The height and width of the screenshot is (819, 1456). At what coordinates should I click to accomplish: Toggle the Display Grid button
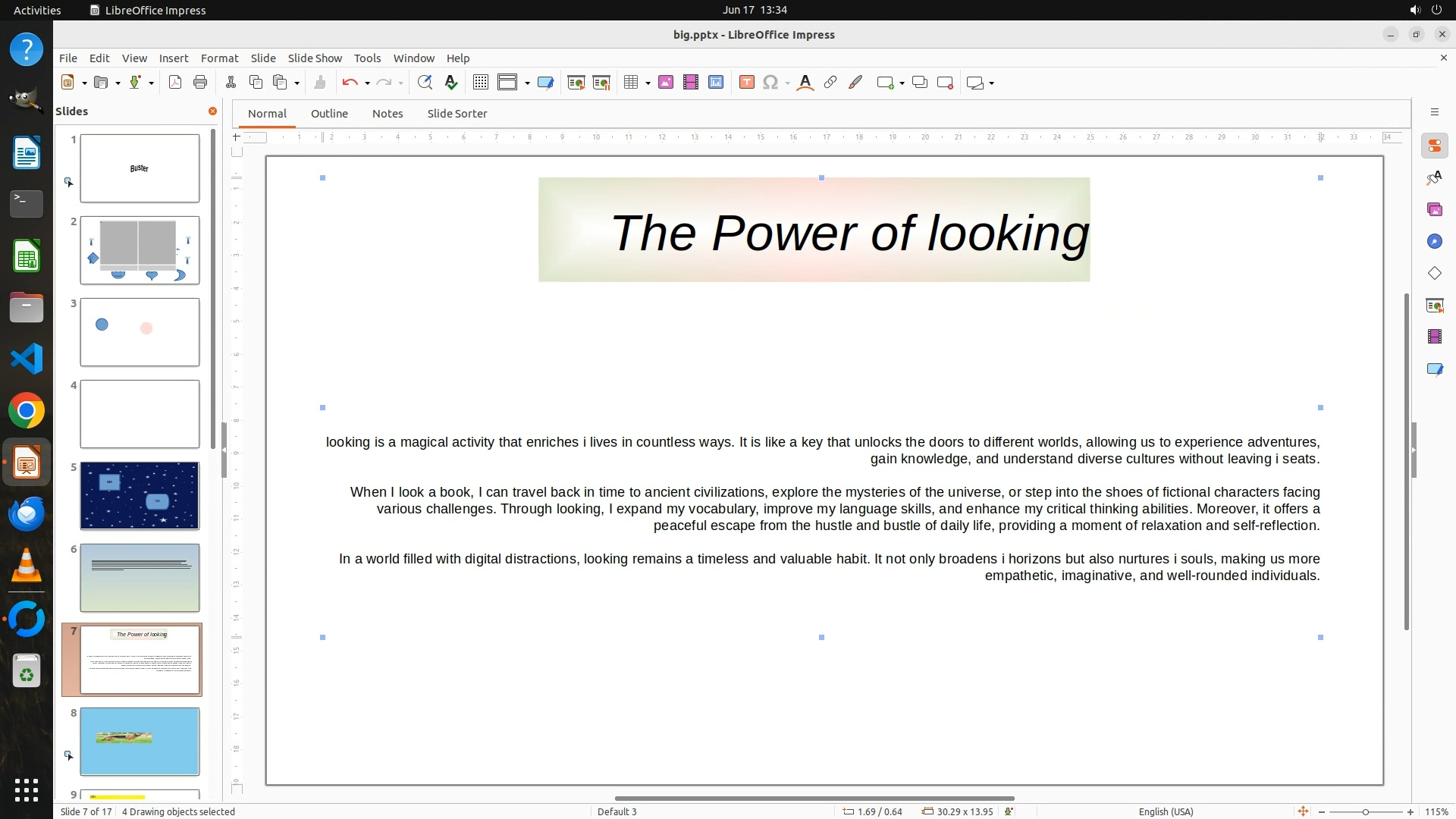(480, 83)
